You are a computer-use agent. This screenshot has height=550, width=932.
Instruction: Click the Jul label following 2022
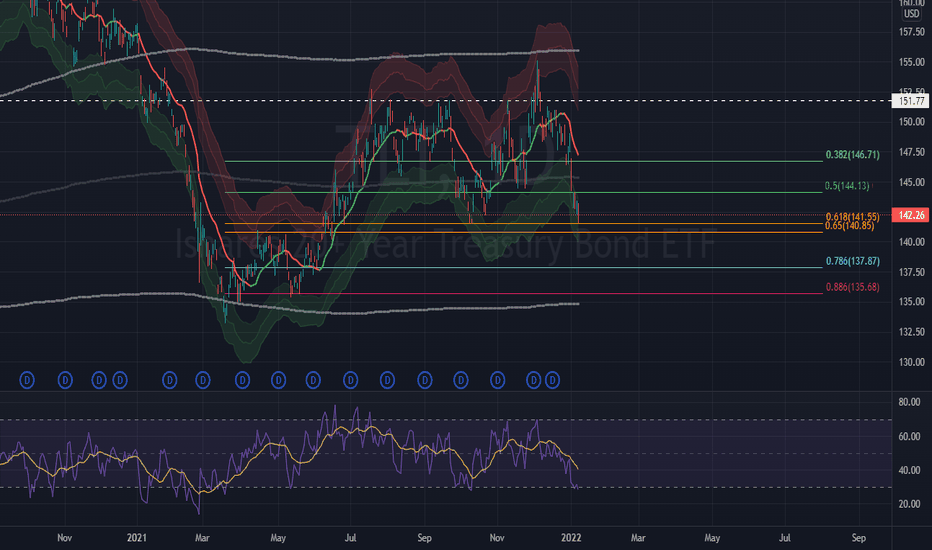(785, 538)
